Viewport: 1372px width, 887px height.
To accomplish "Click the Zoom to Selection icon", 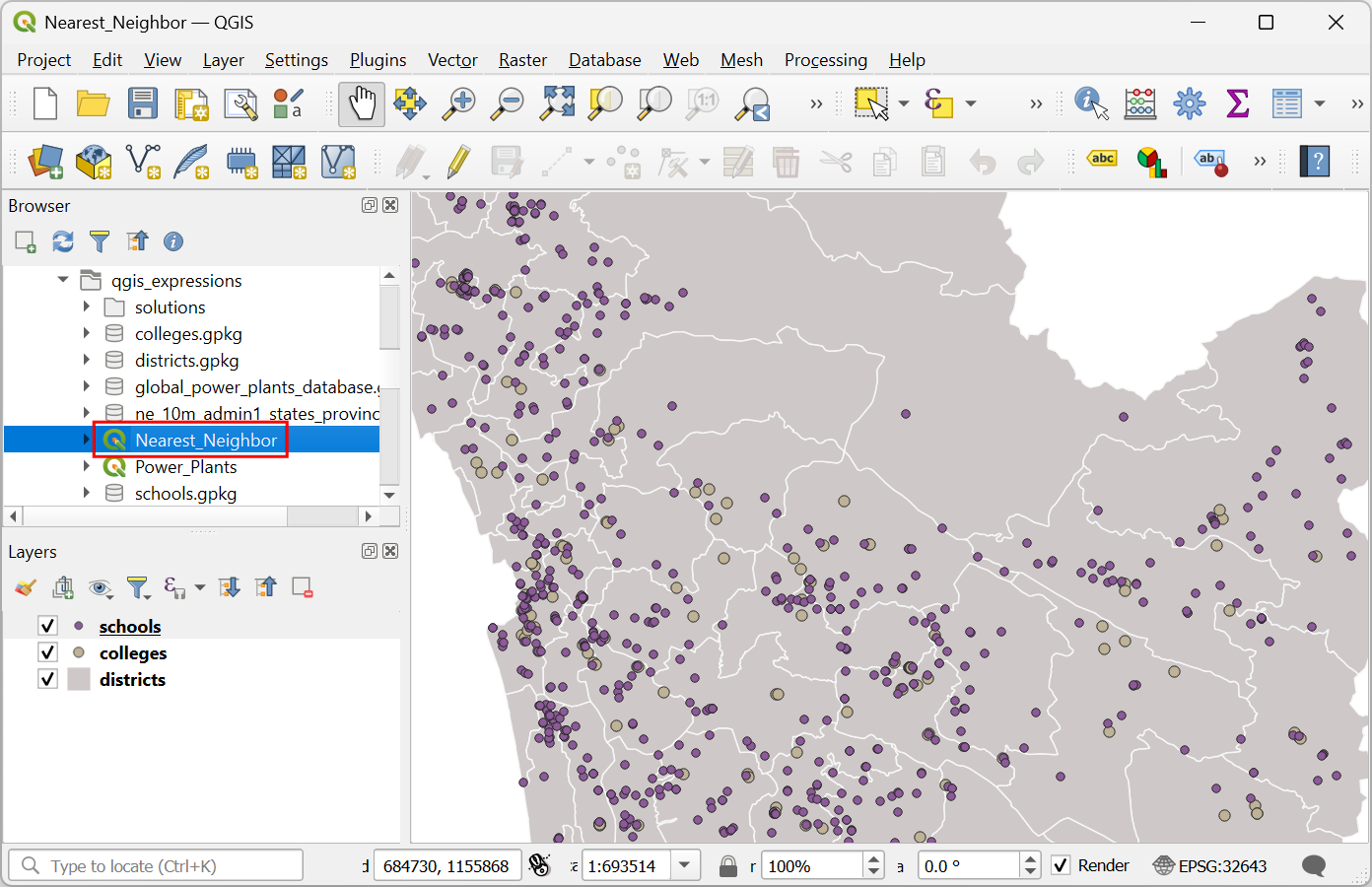I will (605, 103).
